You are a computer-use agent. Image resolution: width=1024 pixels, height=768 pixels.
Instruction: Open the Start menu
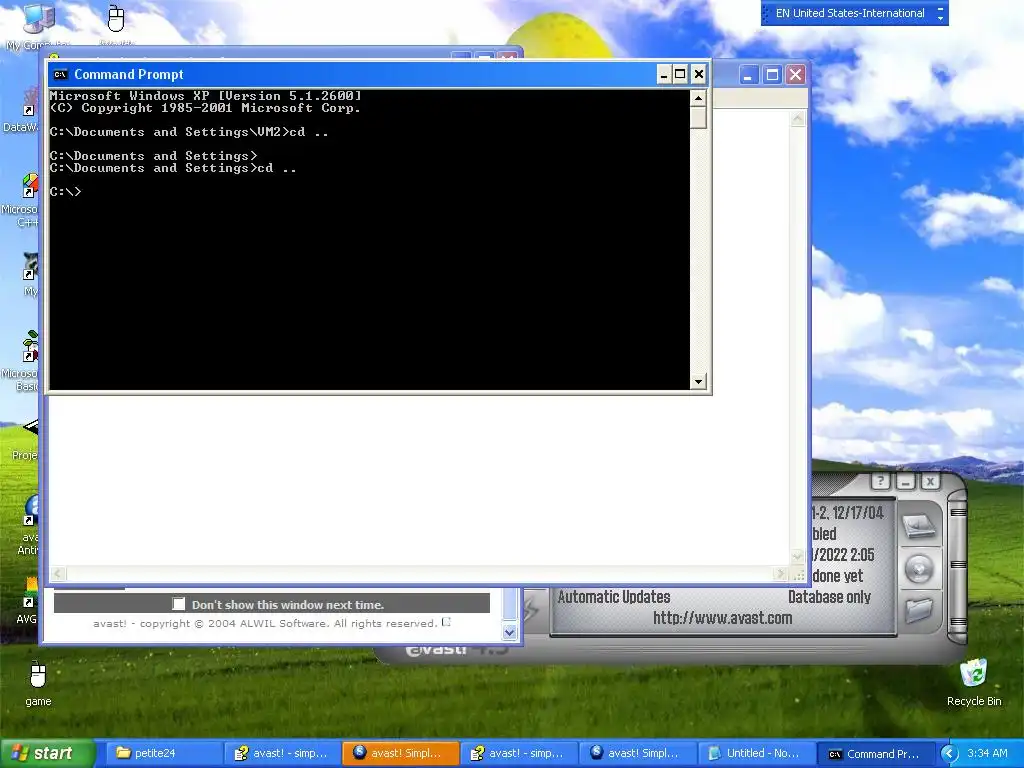point(46,754)
